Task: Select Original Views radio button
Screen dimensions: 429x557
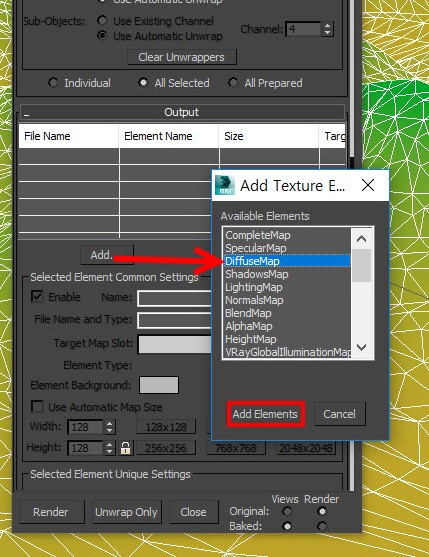Action: (287, 512)
